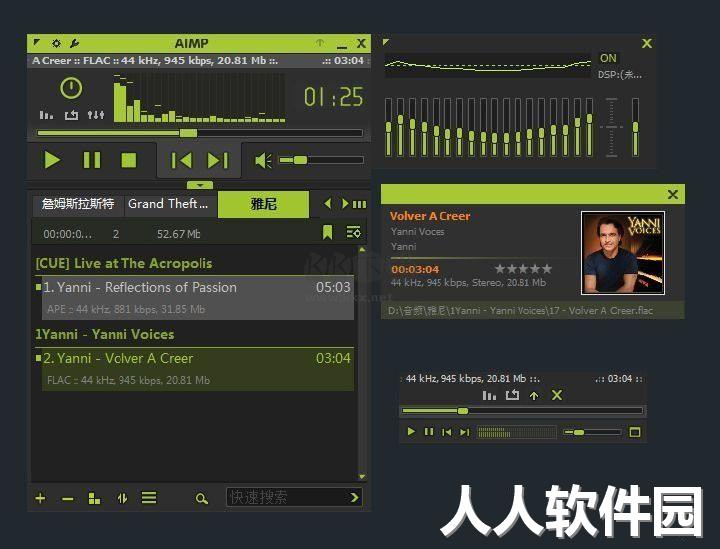720x549 pixels.
Task: Select the 雅尼 playlist tab
Action: coord(264,204)
